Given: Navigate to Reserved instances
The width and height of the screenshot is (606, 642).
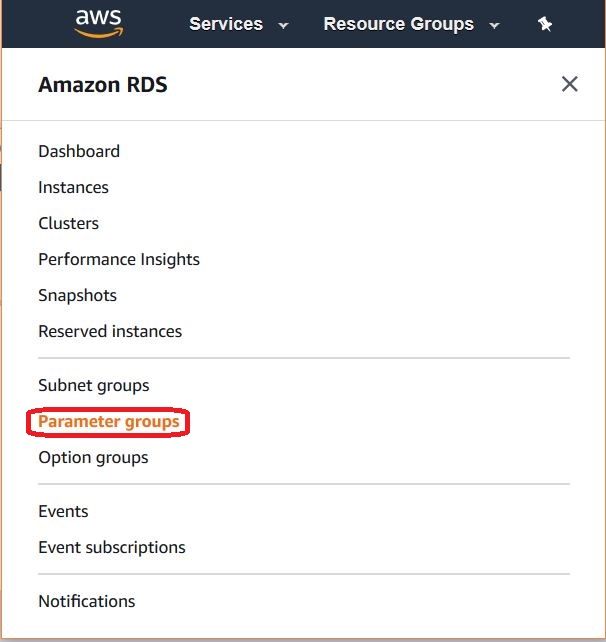Looking at the screenshot, I should (x=110, y=331).
